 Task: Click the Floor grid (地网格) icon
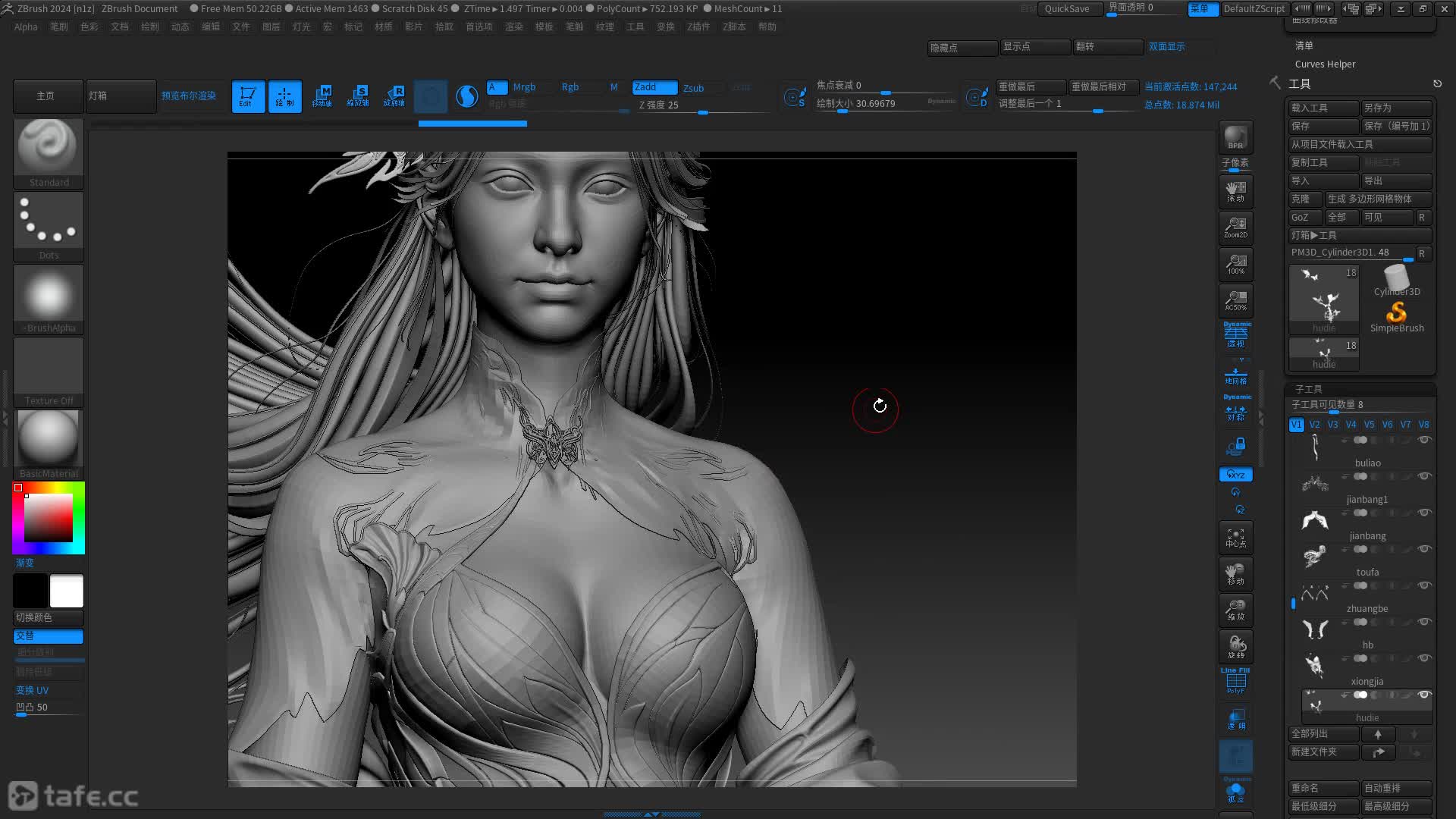[x=1235, y=375]
